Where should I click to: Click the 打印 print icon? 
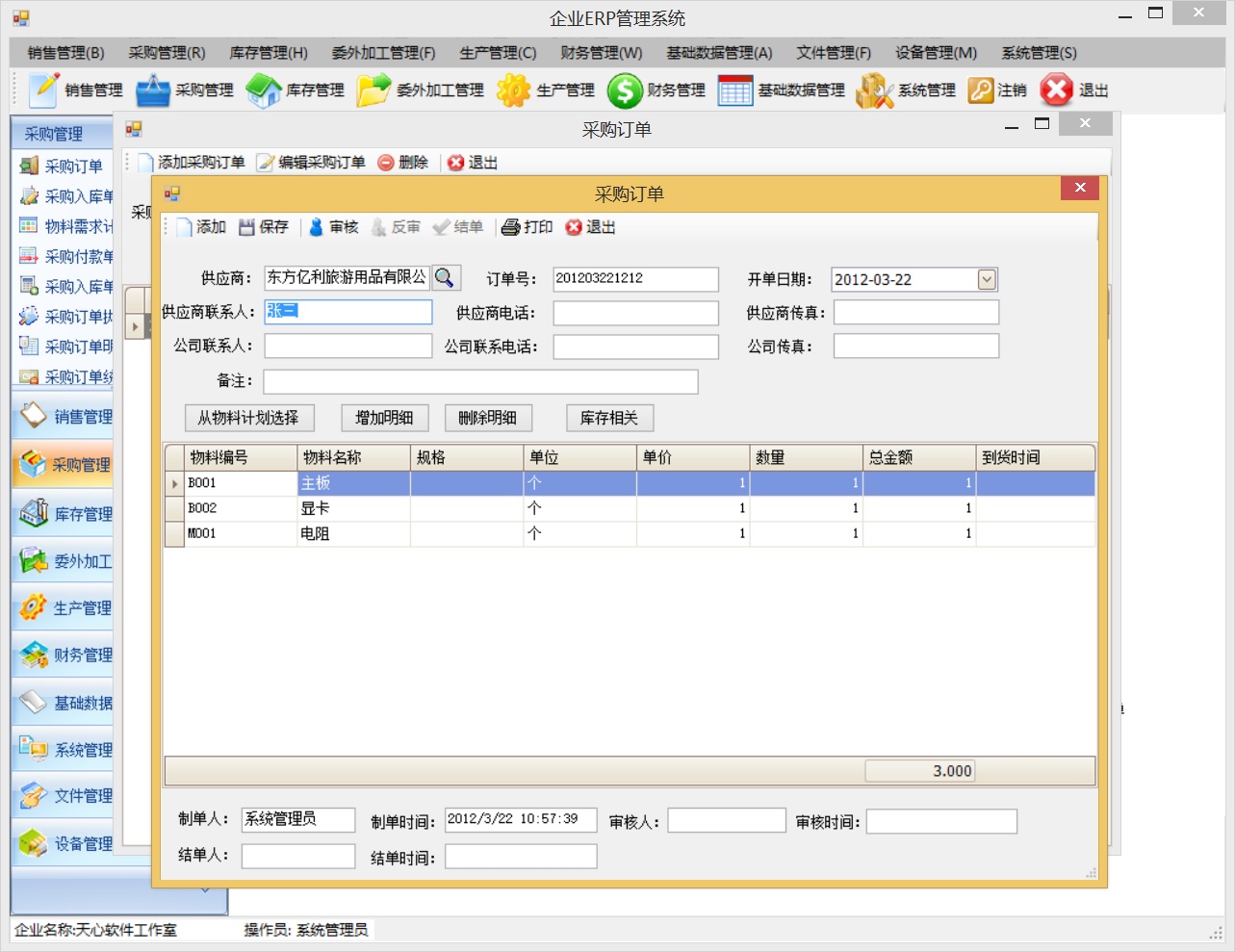510,227
